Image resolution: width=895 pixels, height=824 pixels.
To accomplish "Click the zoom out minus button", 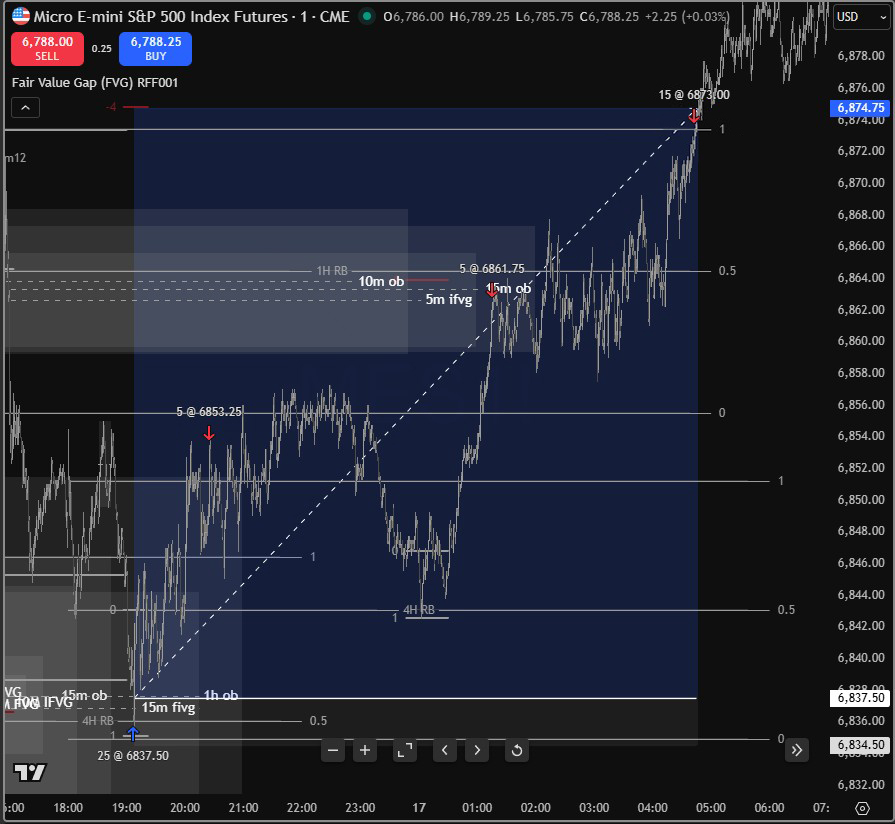I will (333, 750).
